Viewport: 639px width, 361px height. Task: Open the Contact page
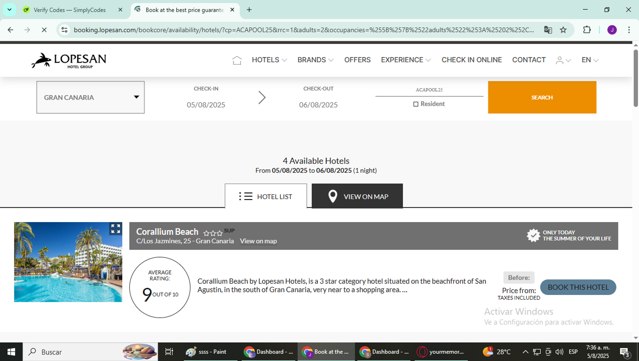(x=529, y=60)
